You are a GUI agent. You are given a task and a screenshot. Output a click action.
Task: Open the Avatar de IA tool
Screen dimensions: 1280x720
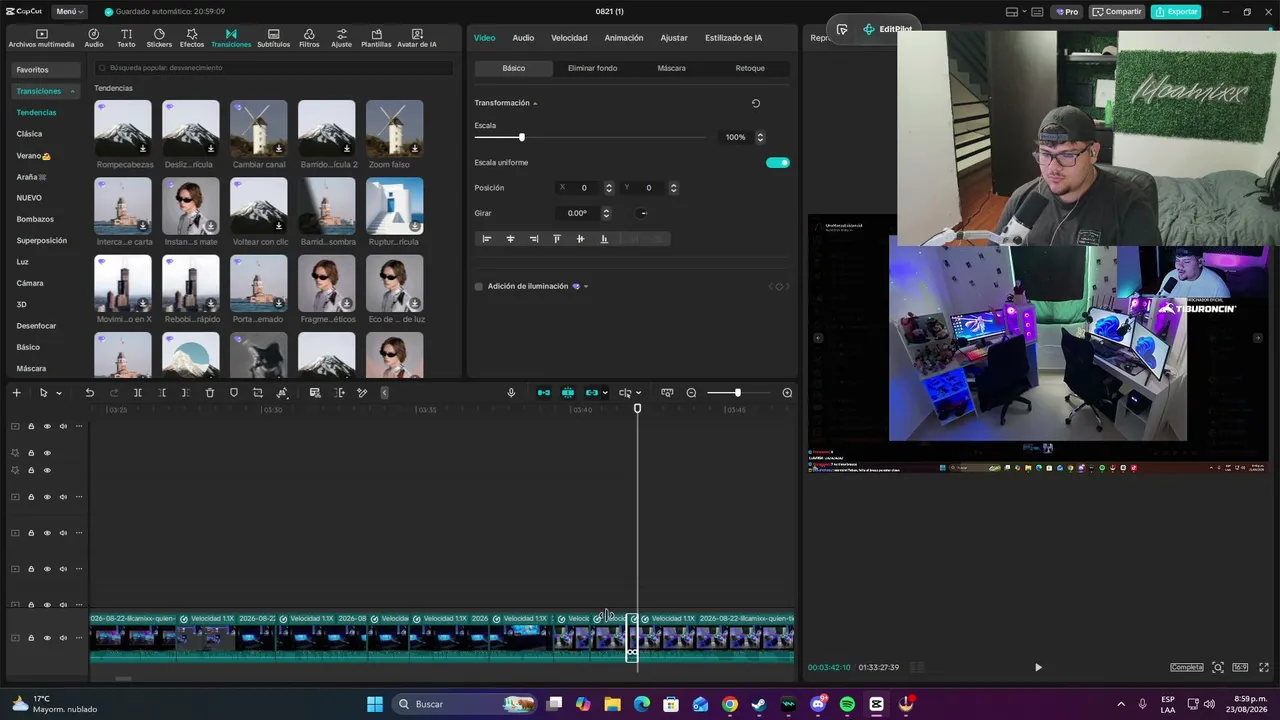(417, 38)
